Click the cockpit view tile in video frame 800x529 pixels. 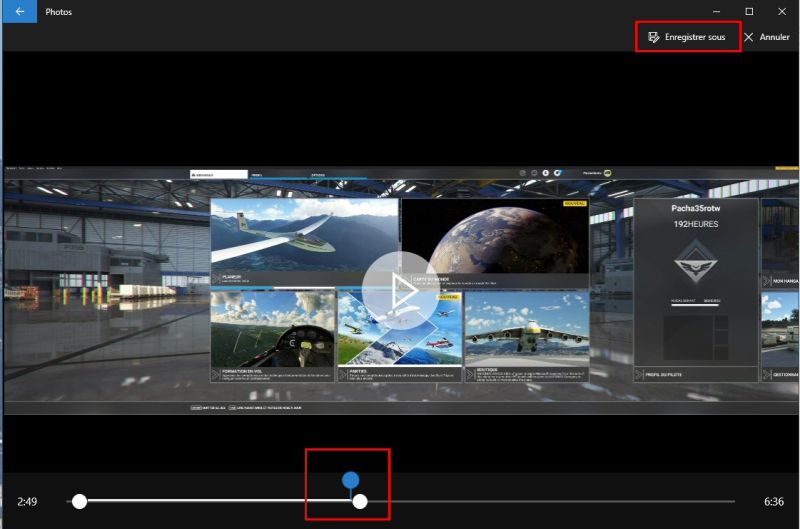273,336
